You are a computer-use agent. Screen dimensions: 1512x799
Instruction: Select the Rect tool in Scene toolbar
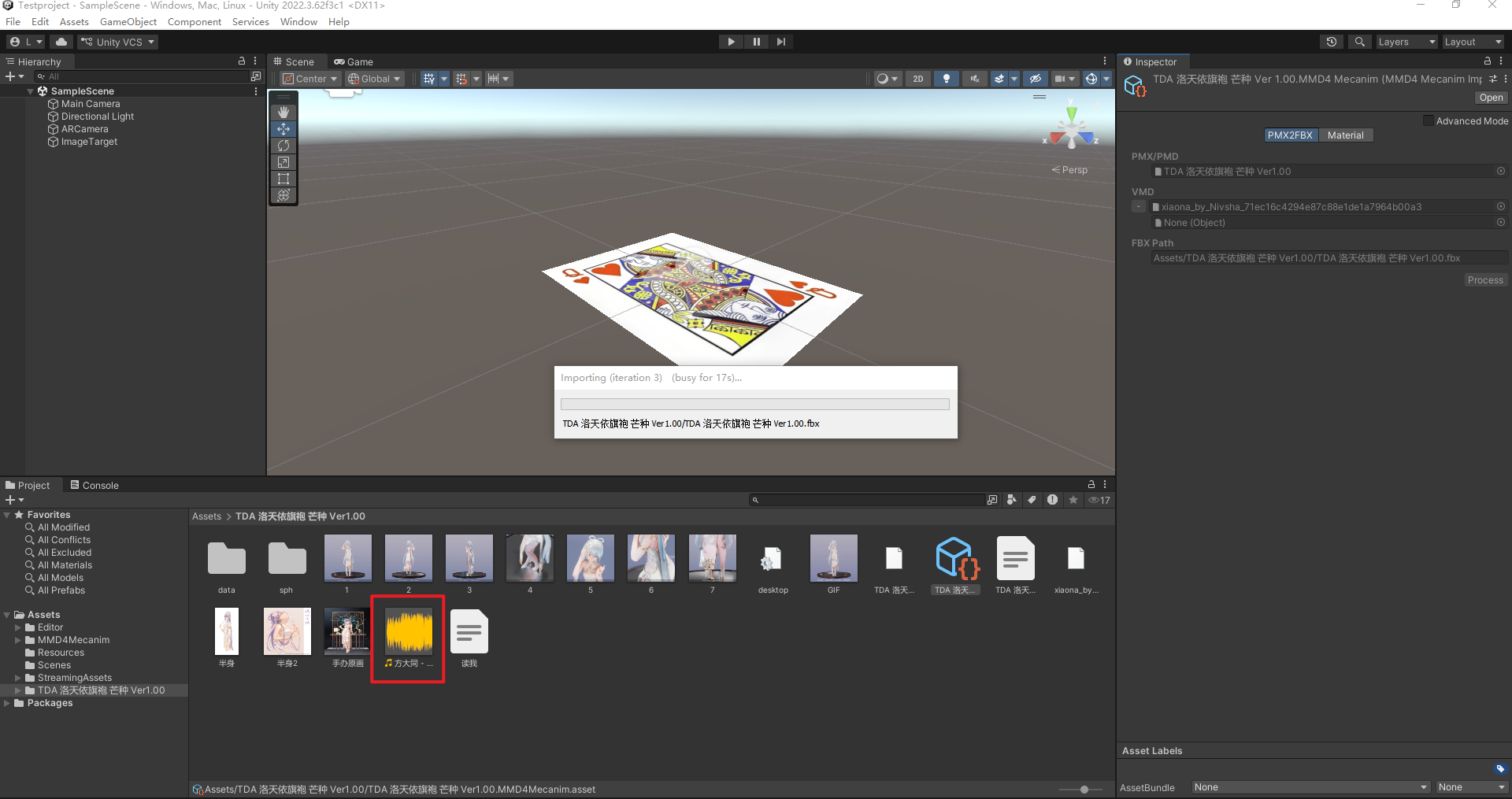coord(283,179)
